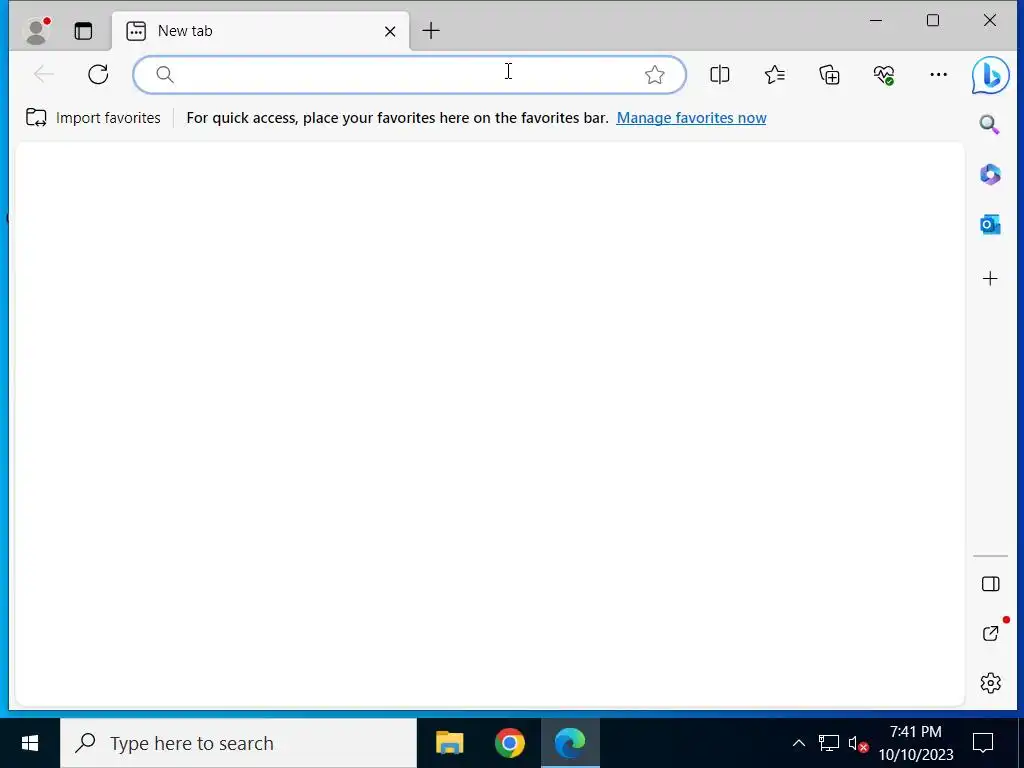
Task: Open Microsoft 365 sidebar app
Action: [990, 174]
